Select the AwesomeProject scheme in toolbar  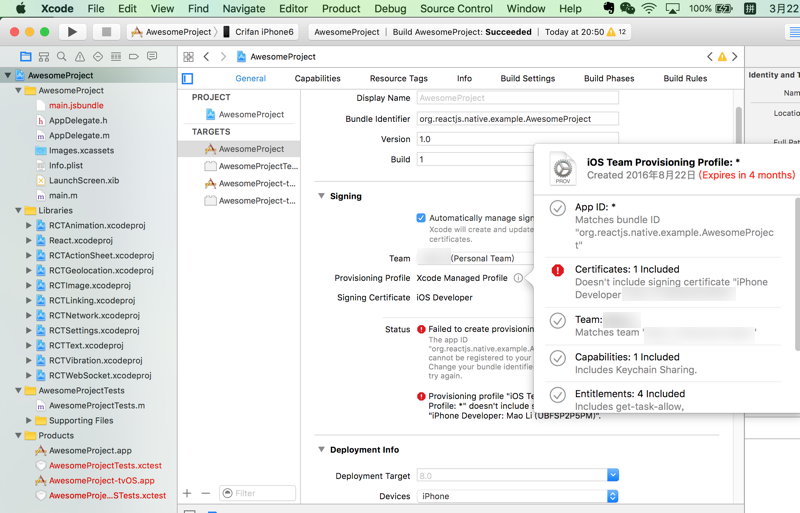tap(172, 32)
